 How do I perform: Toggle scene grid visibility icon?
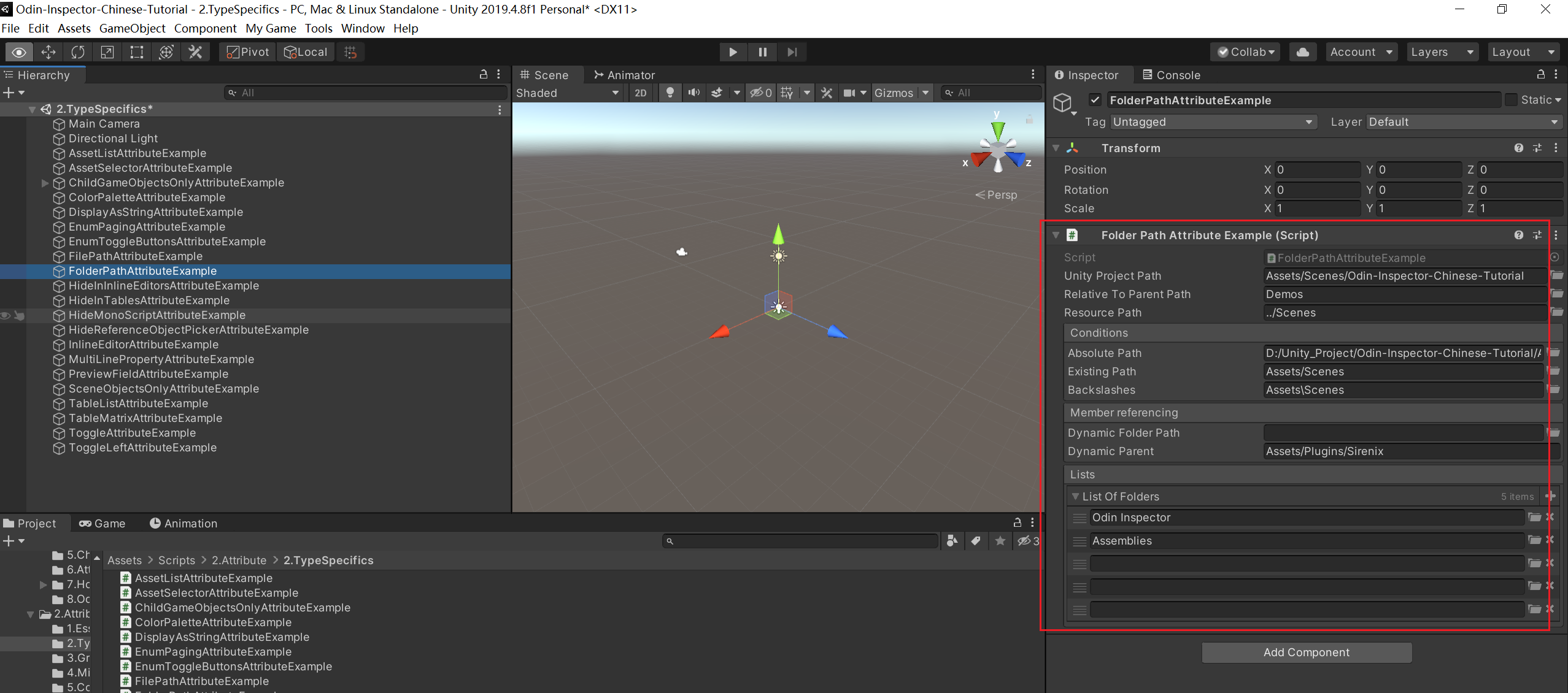pyautogui.click(x=787, y=93)
